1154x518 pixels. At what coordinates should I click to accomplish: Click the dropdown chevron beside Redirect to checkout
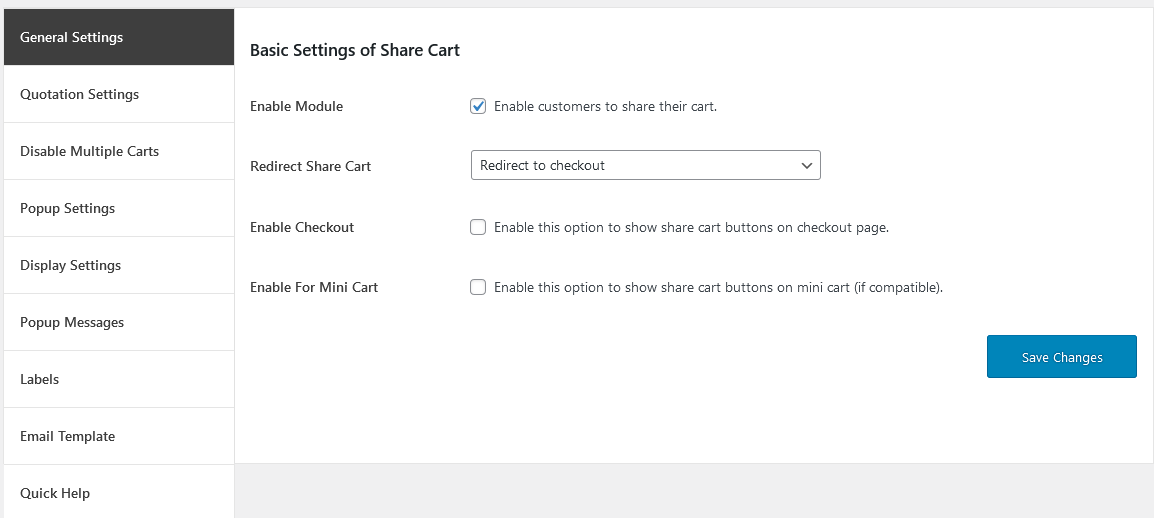point(807,166)
